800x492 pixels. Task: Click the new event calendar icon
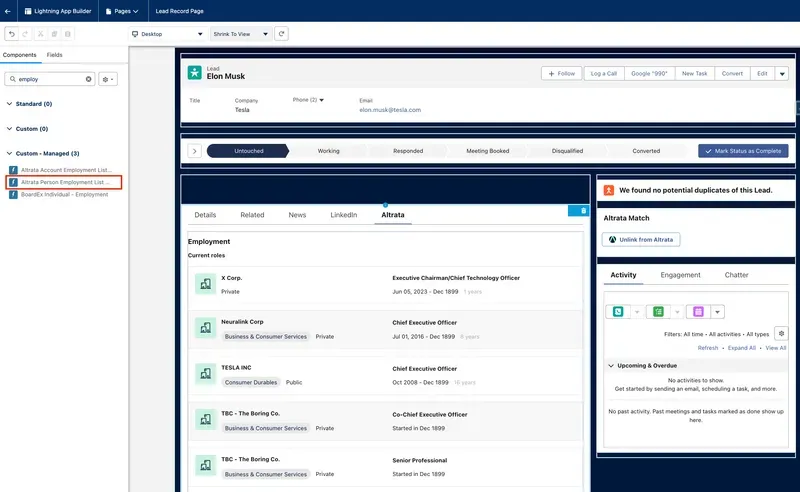click(698, 311)
